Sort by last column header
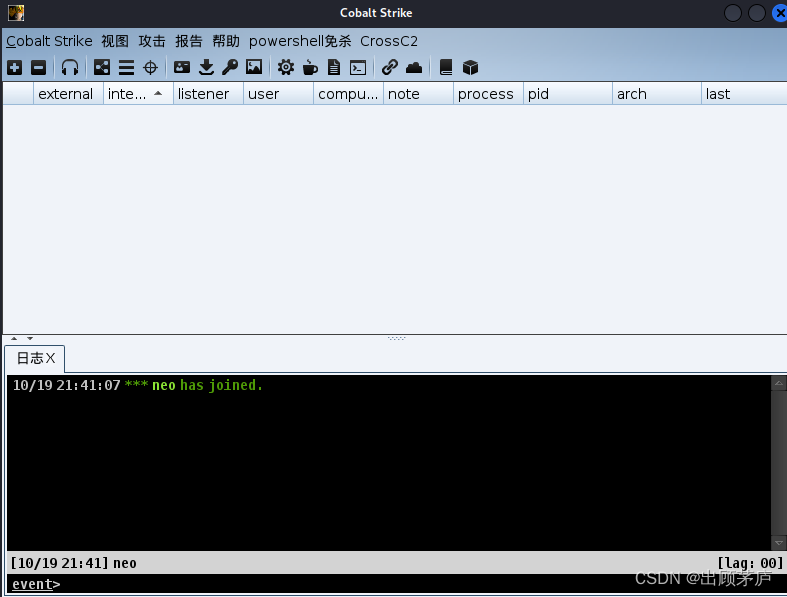The image size is (787, 597). 744,94
